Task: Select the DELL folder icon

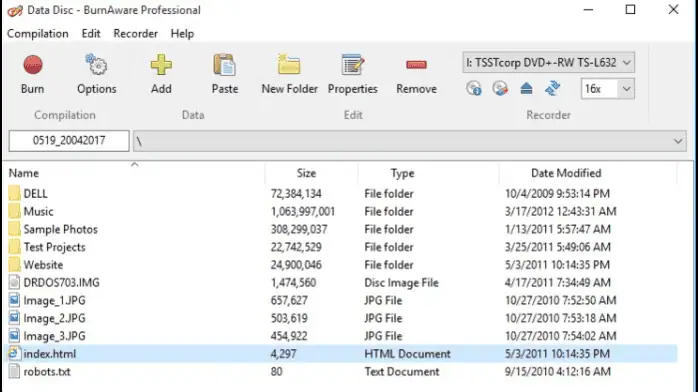Action: [14, 194]
